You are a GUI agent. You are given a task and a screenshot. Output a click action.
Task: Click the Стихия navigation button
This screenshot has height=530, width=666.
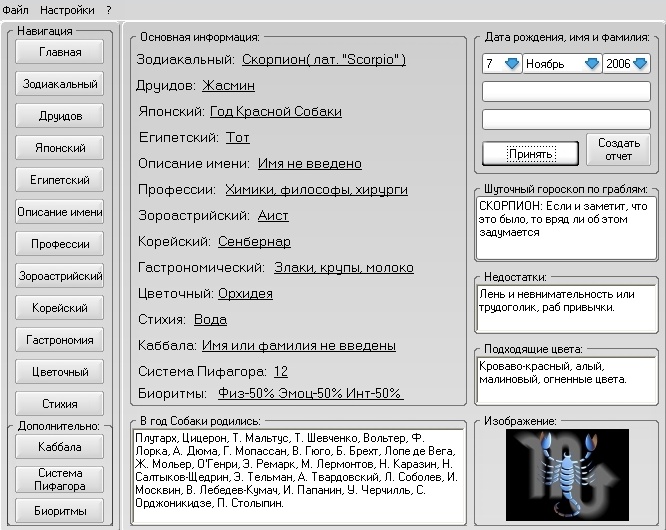coord(59,403)
